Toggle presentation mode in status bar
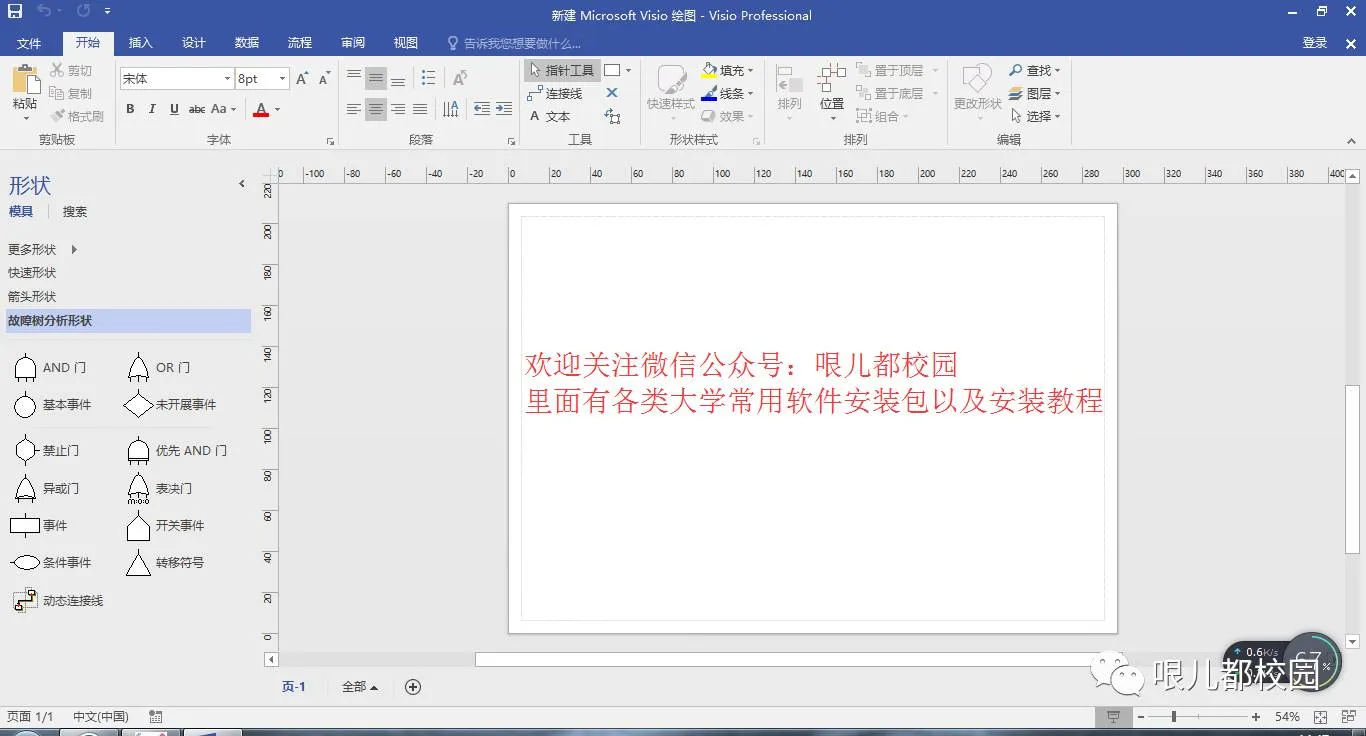1366x736 pixels. [x=1113, y=717]
